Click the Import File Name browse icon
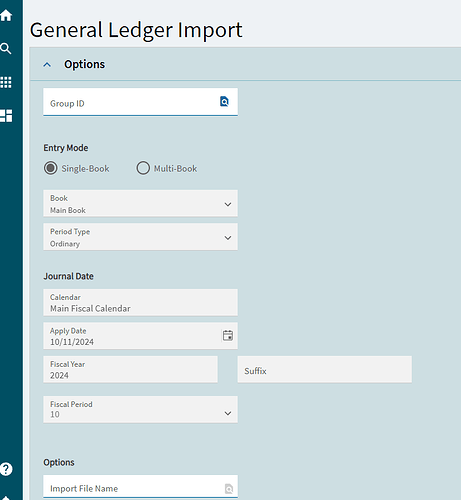The image size is (461, 500). 229,489
